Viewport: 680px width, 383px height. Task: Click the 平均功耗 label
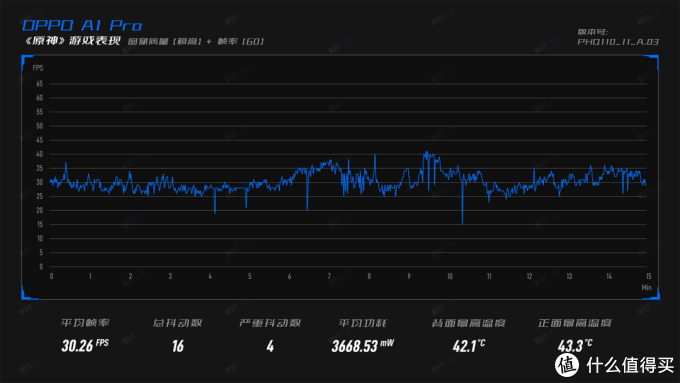(363, 323)
